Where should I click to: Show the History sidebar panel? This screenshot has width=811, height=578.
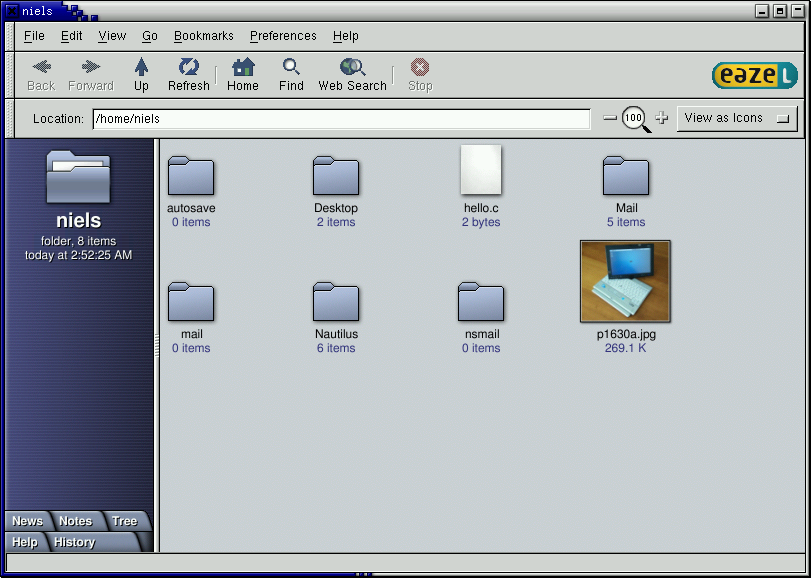76,542
